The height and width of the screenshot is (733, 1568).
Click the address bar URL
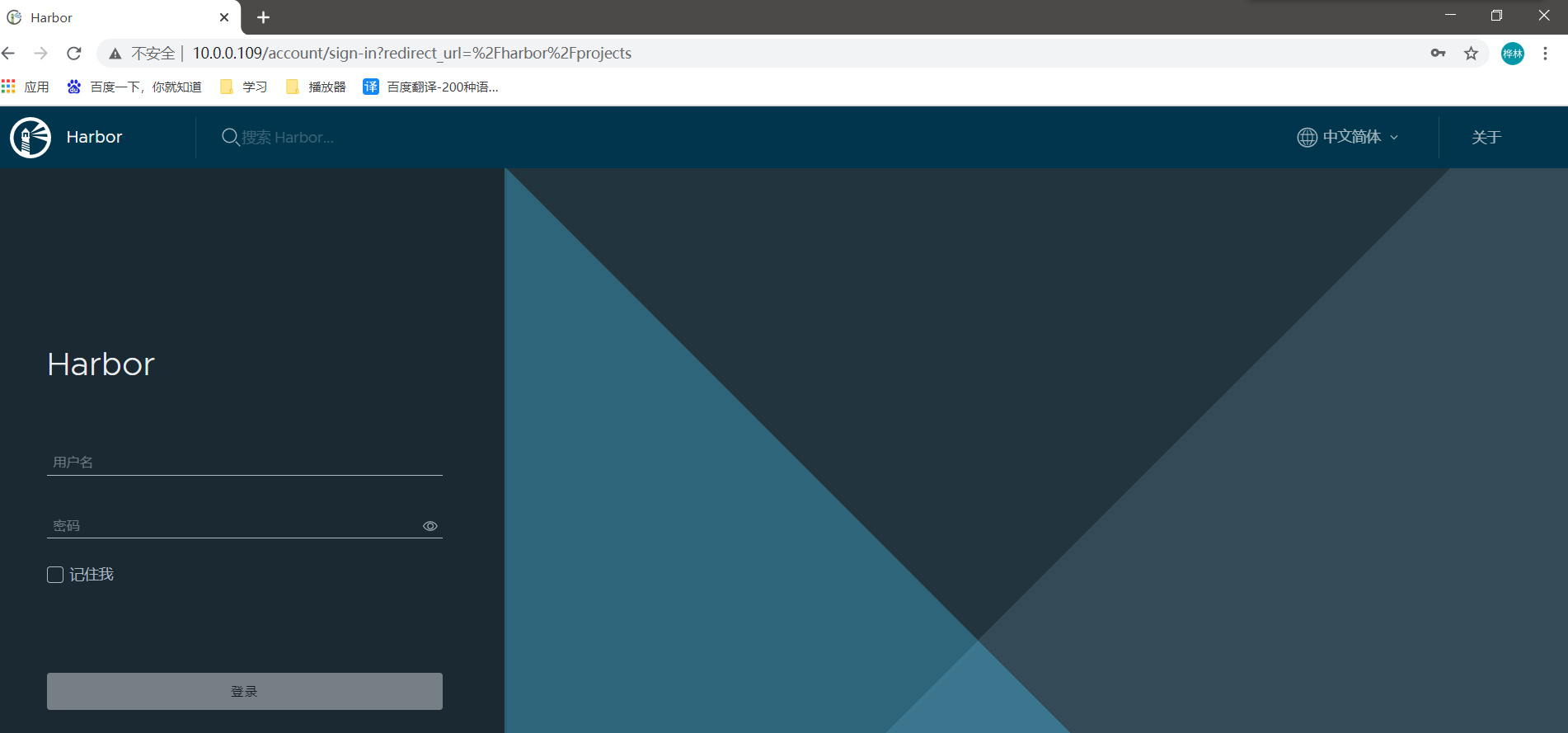coord(412,53)
